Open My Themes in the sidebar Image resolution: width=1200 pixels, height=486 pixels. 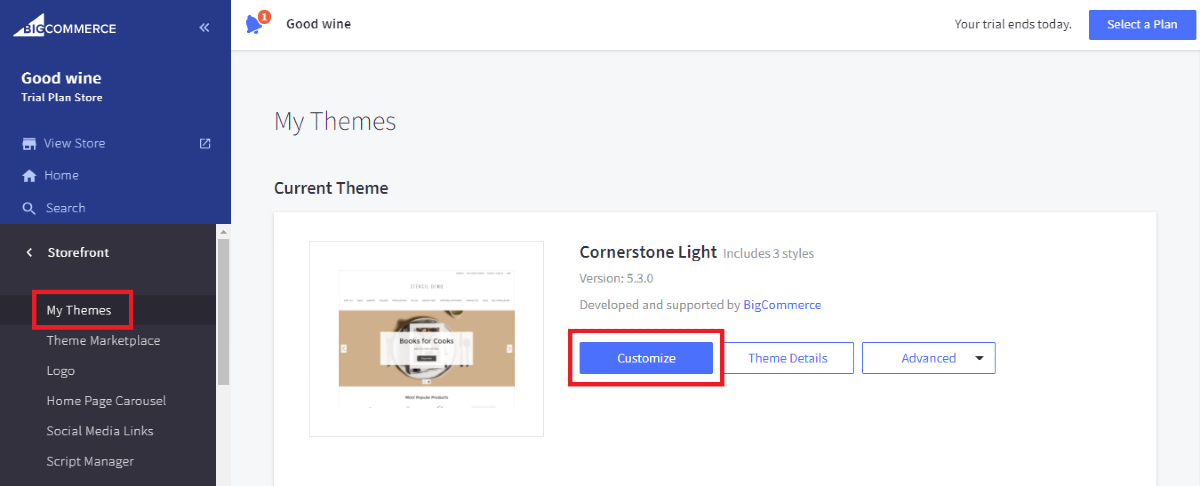78,310
